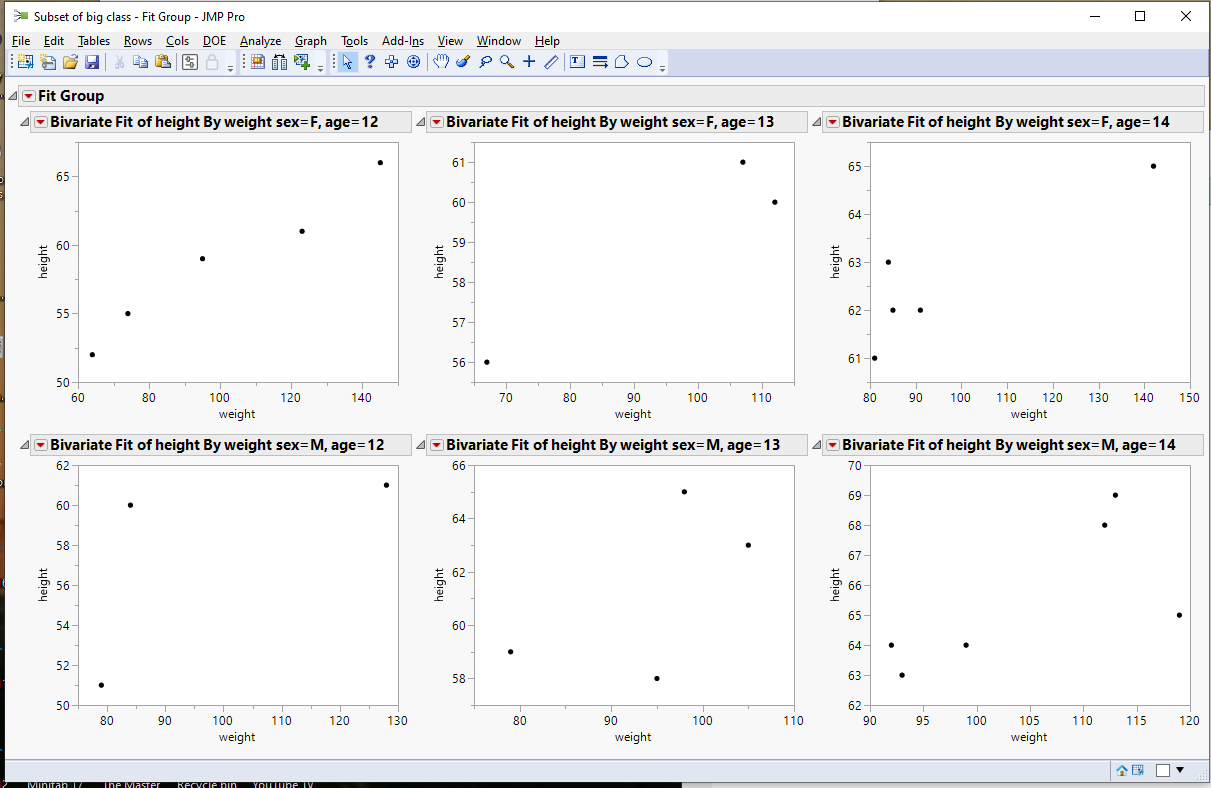
Task: Open the Graph menu
Action: (310, 41)
